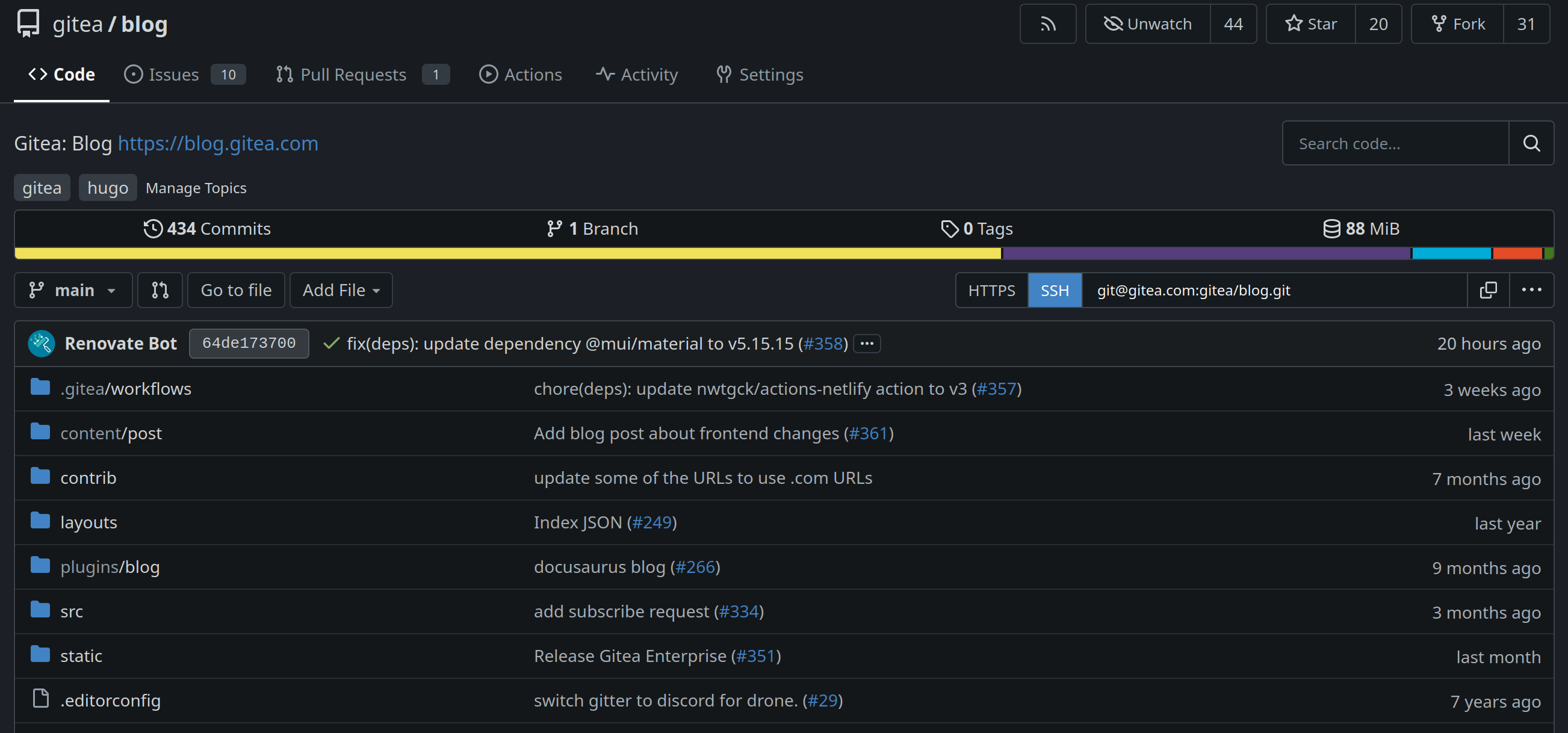Open the #361 frontend changes link

coord(869,433)
